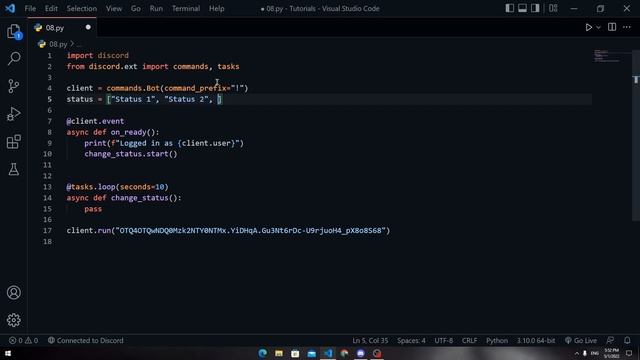Image resolution: width=640 pixels, height=360 pixels.
Task: Open the Go menu
Action: point(136,9)
